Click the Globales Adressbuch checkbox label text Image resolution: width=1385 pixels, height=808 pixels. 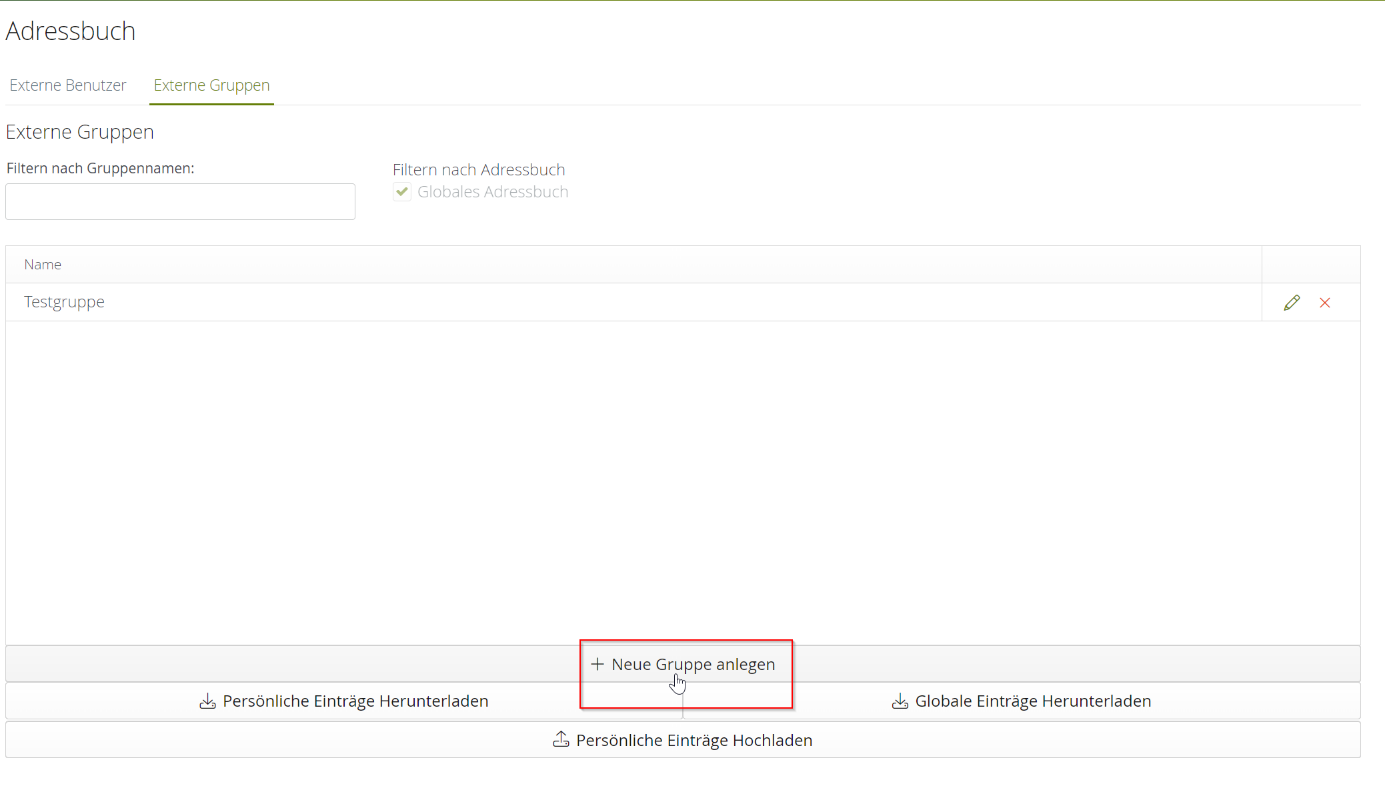[x=492, y=192]
